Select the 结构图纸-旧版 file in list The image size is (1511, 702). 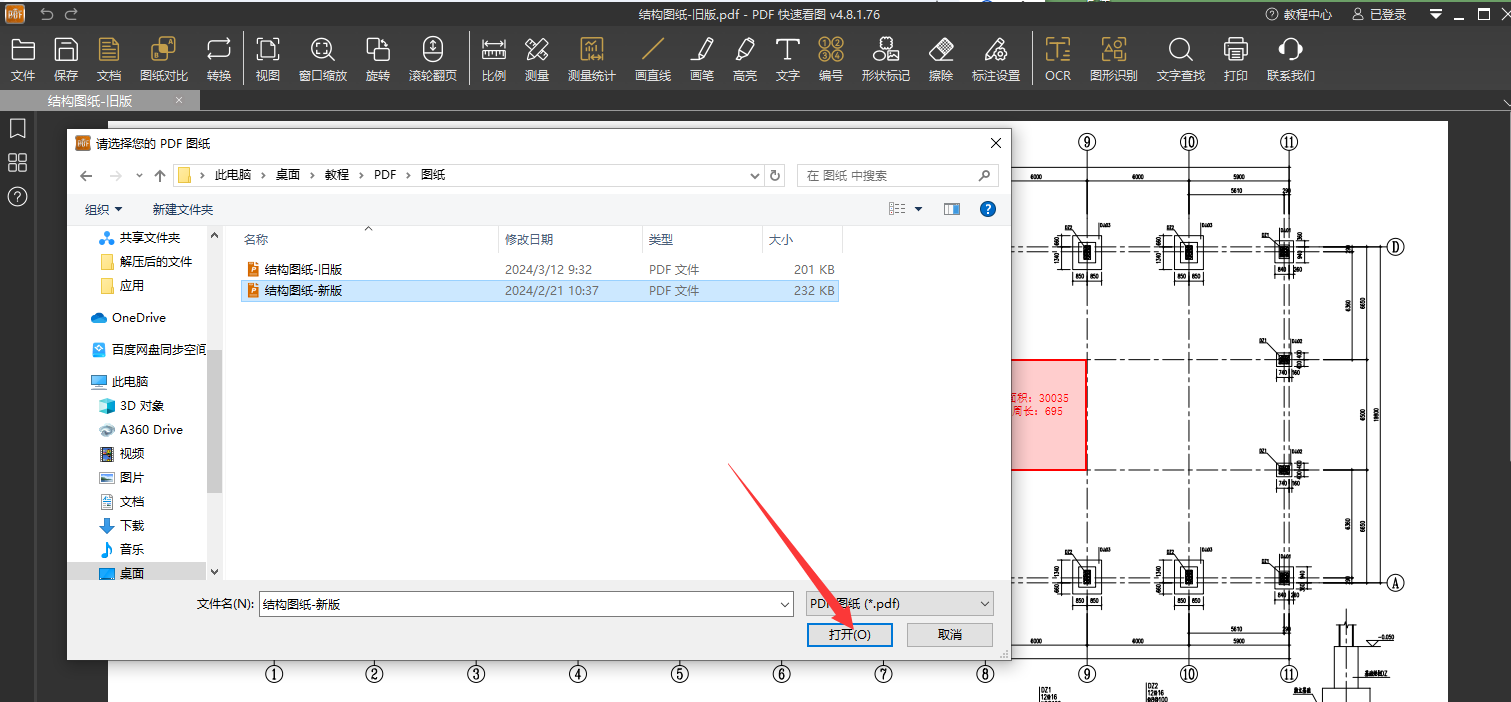point(303,270)
